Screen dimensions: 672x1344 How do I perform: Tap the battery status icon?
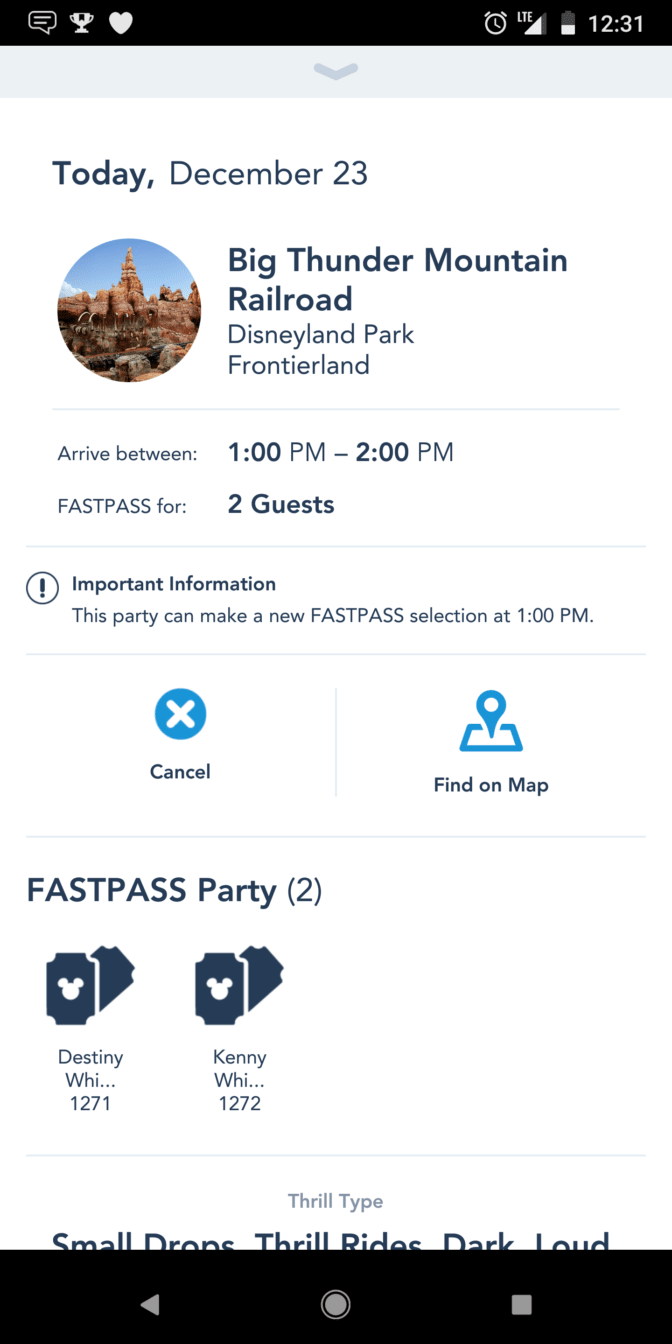pyautogui.click(x=568, y=23)
